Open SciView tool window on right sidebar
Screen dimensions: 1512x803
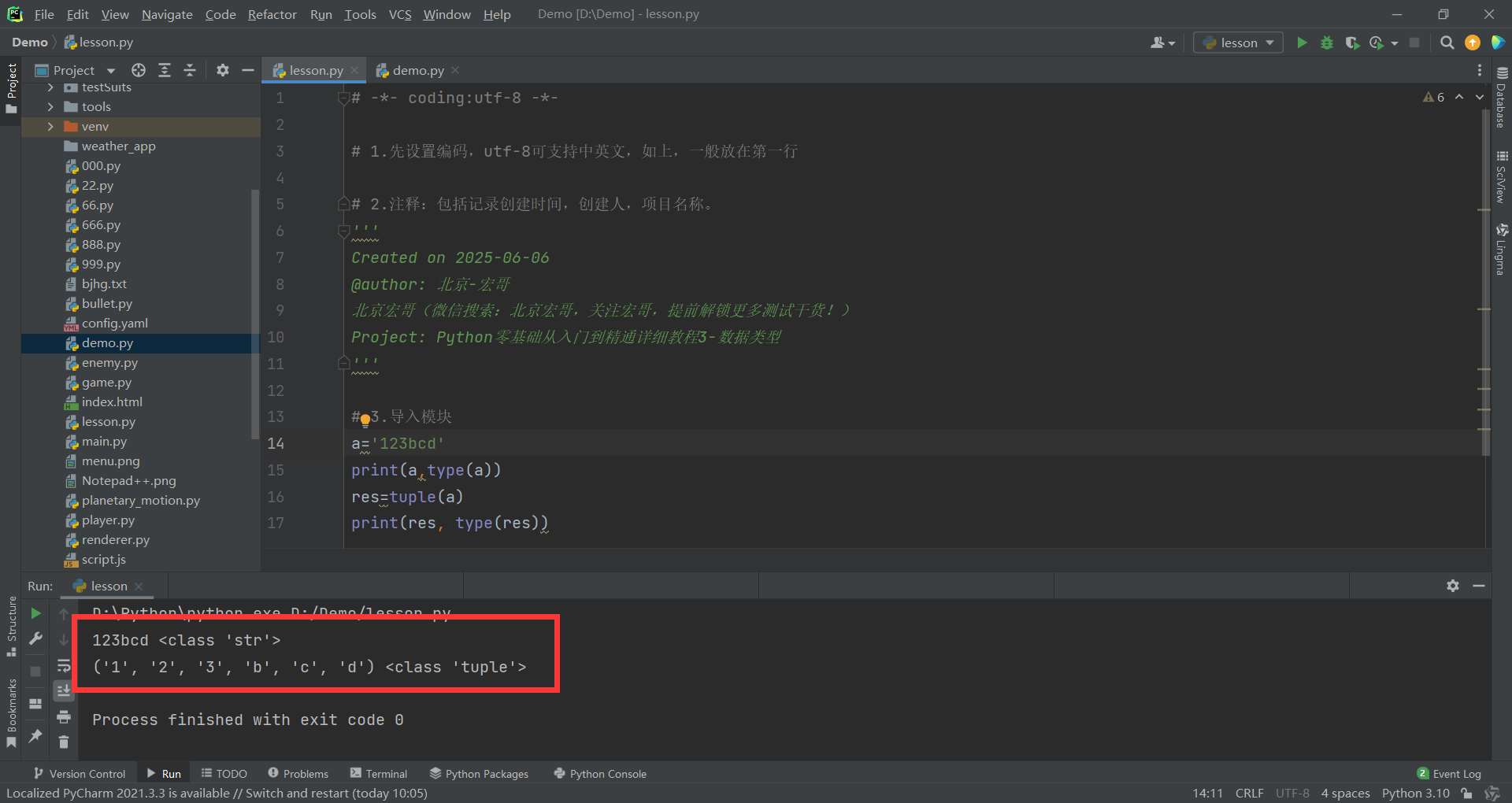point(1502,176)
